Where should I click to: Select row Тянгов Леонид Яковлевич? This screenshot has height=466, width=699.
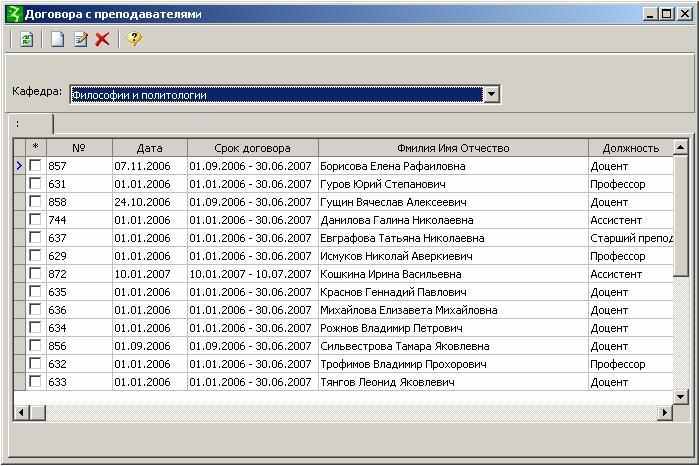(343, 382)
